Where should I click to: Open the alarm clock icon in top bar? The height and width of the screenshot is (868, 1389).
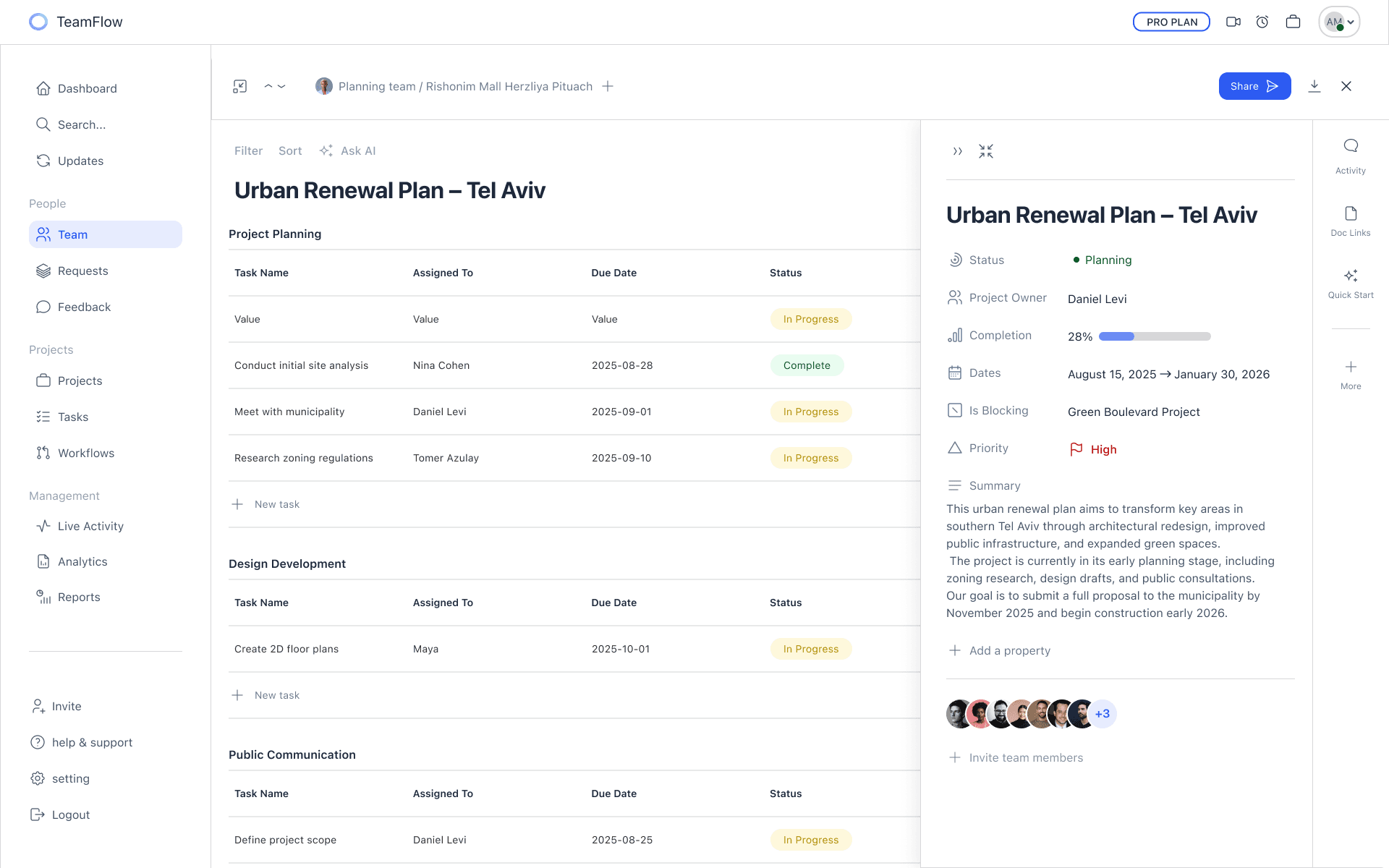pos(1262,22)
